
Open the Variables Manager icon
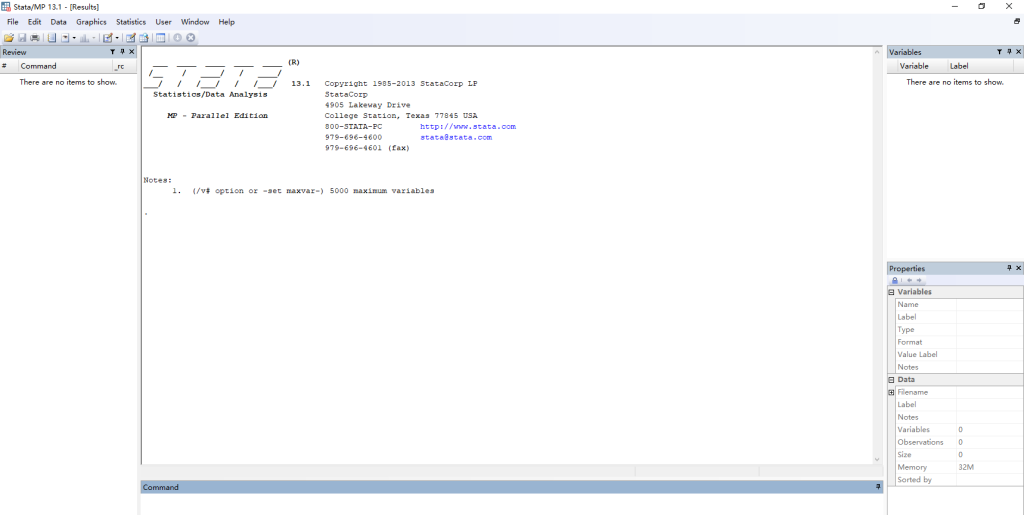160,38
